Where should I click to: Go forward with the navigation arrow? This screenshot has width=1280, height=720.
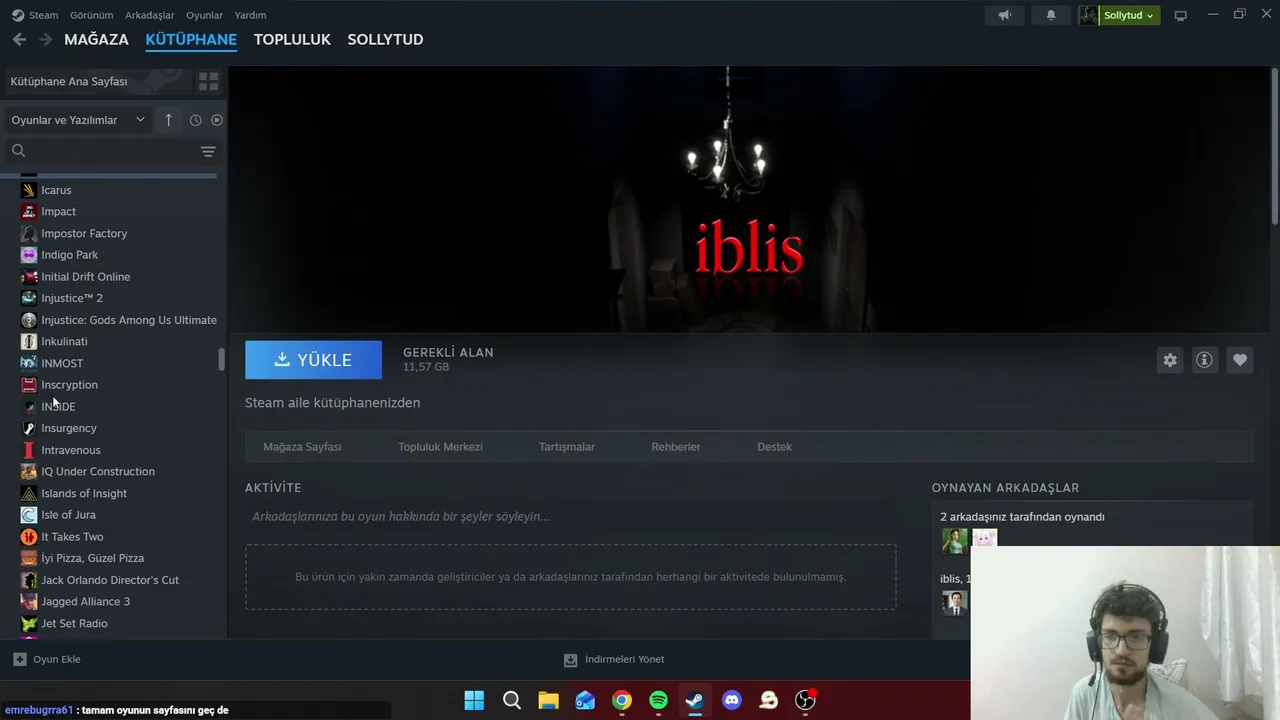(45, 39)
